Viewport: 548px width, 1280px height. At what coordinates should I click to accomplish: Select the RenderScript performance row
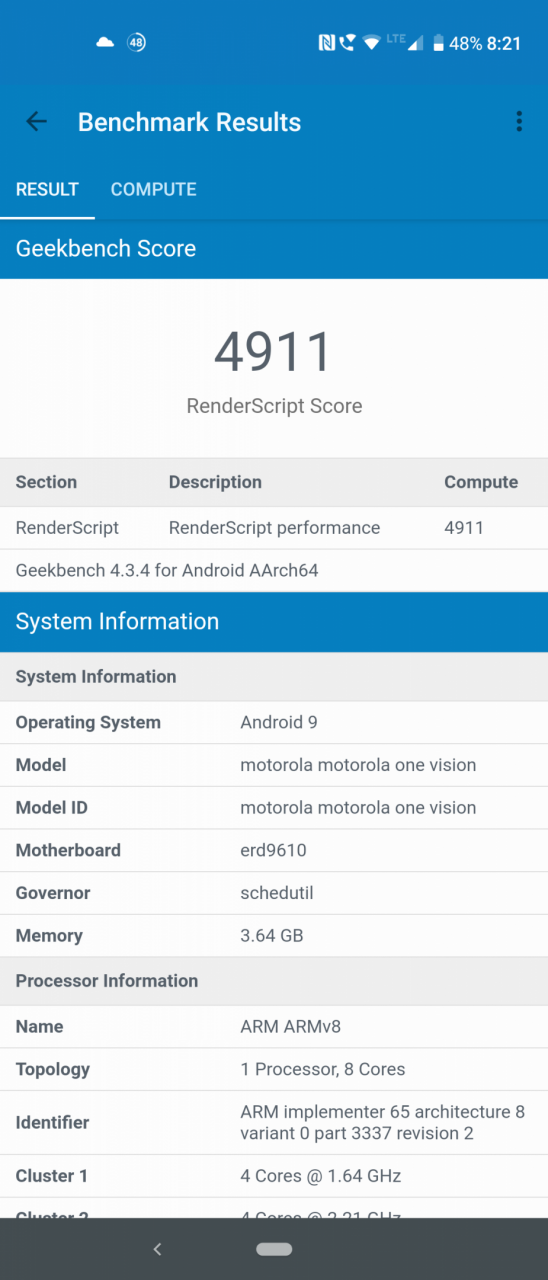pos(274,528)
